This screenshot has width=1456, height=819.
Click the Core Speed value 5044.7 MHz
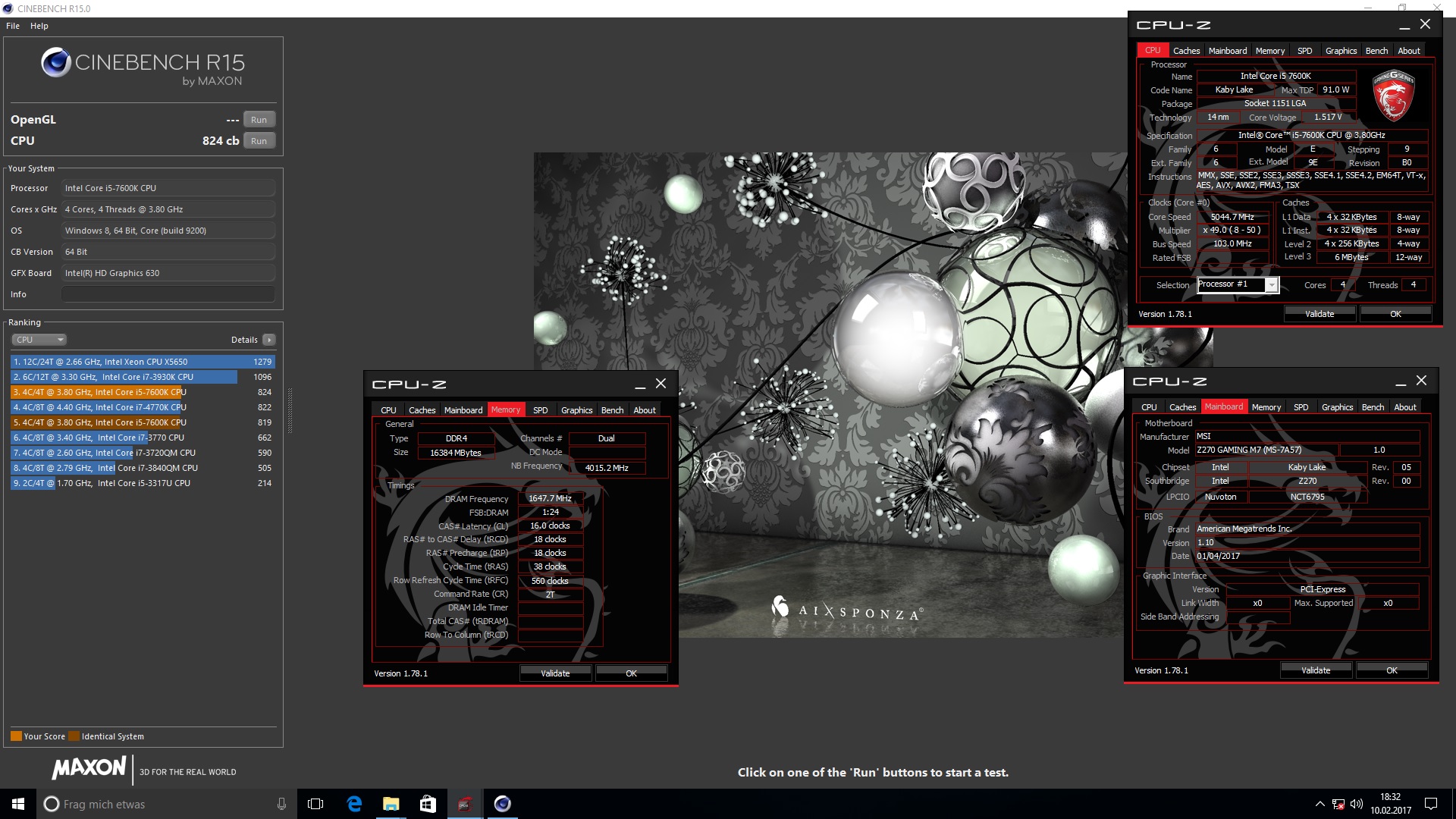click(1232, 217)
